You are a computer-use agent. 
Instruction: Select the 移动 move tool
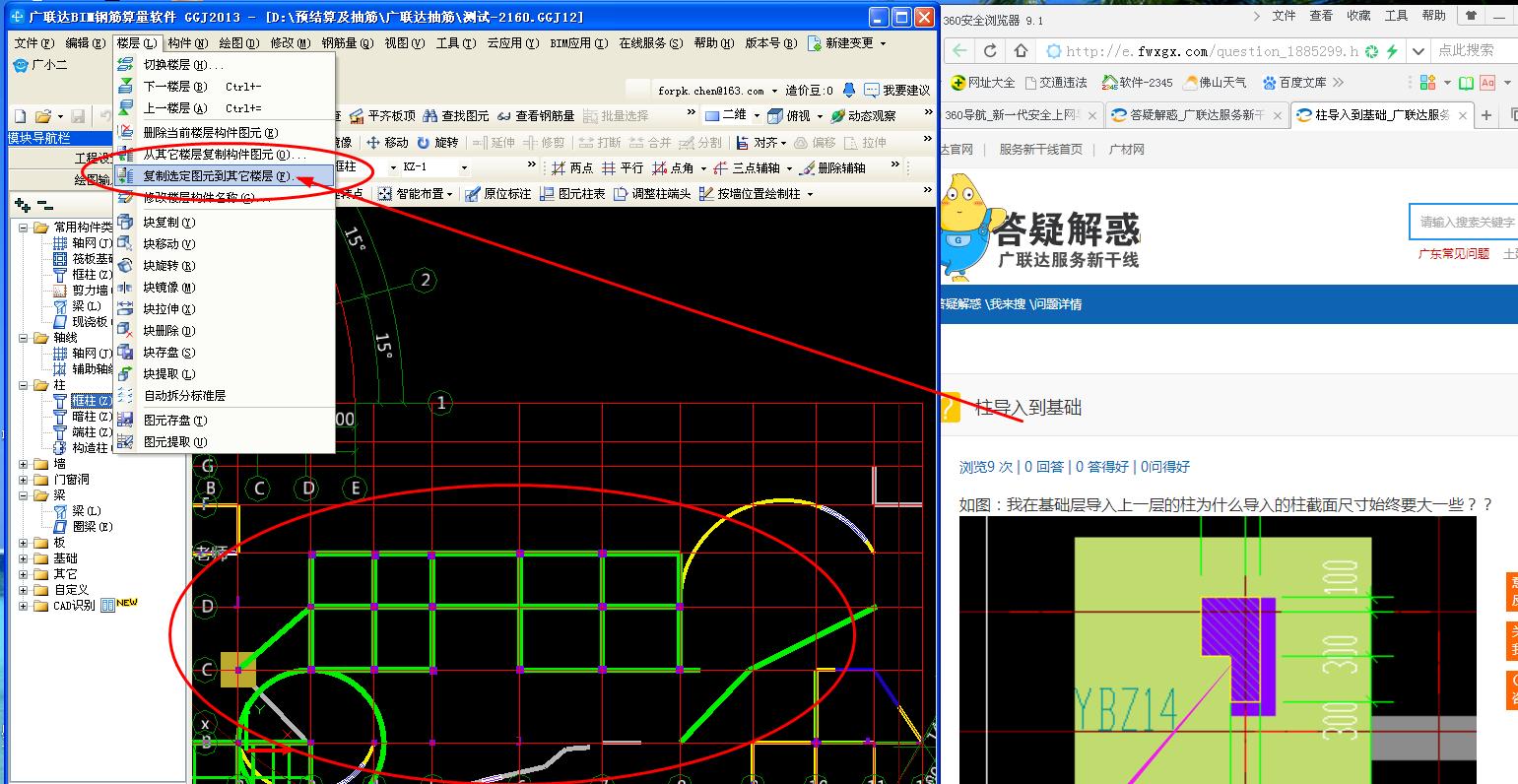pos(387,143)
